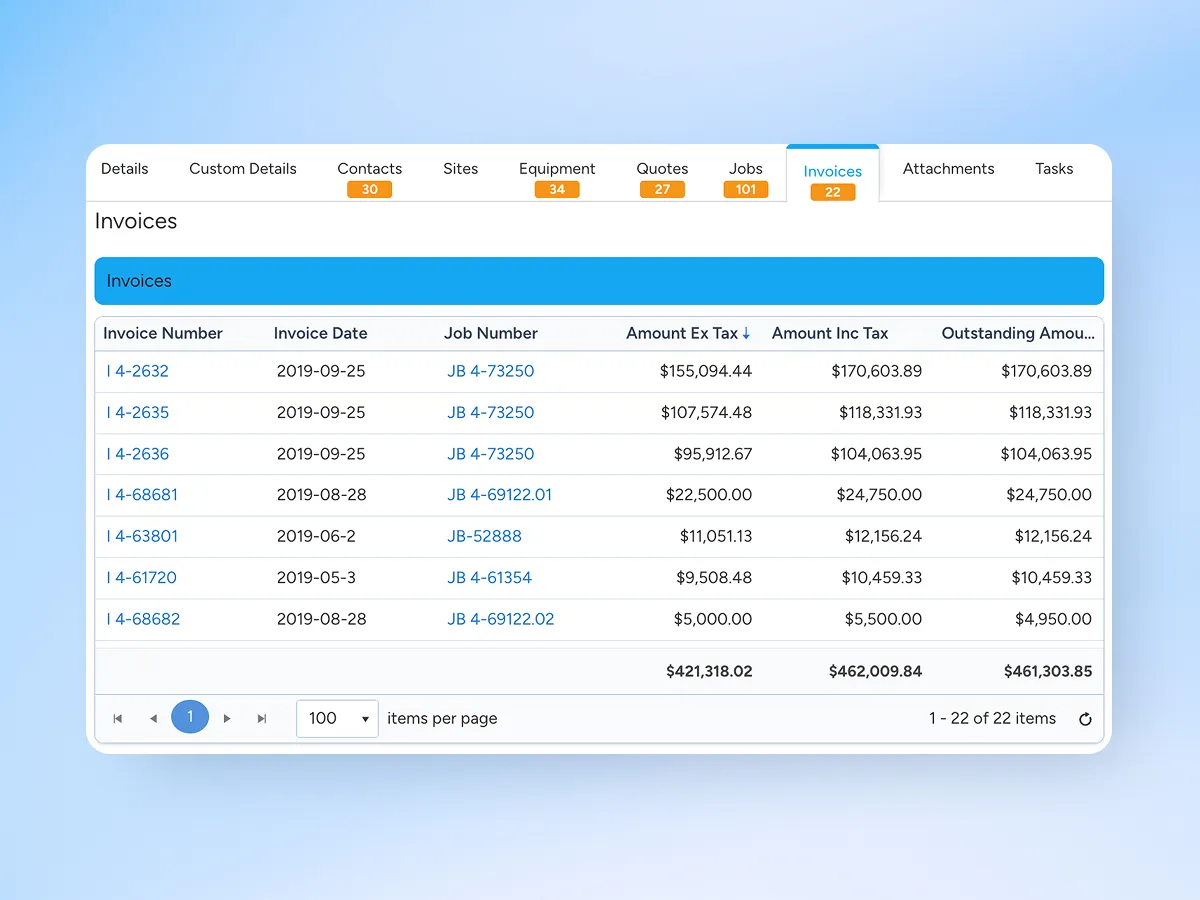Select the 2019-06-2 invoice date cell

tap(316, 536)
